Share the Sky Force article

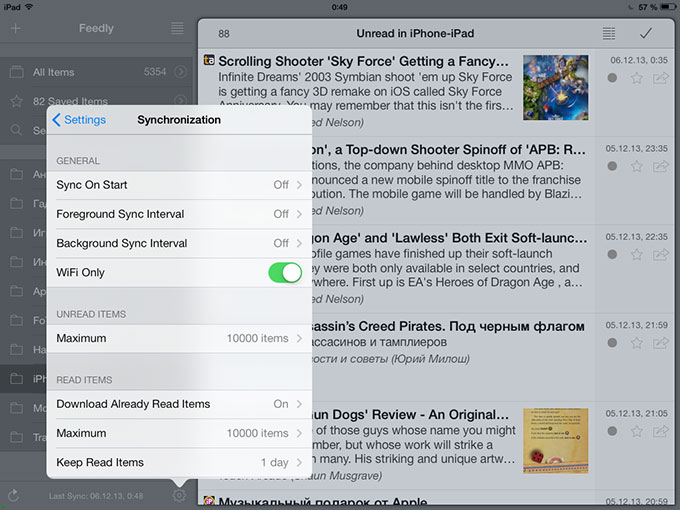point(660,78)
